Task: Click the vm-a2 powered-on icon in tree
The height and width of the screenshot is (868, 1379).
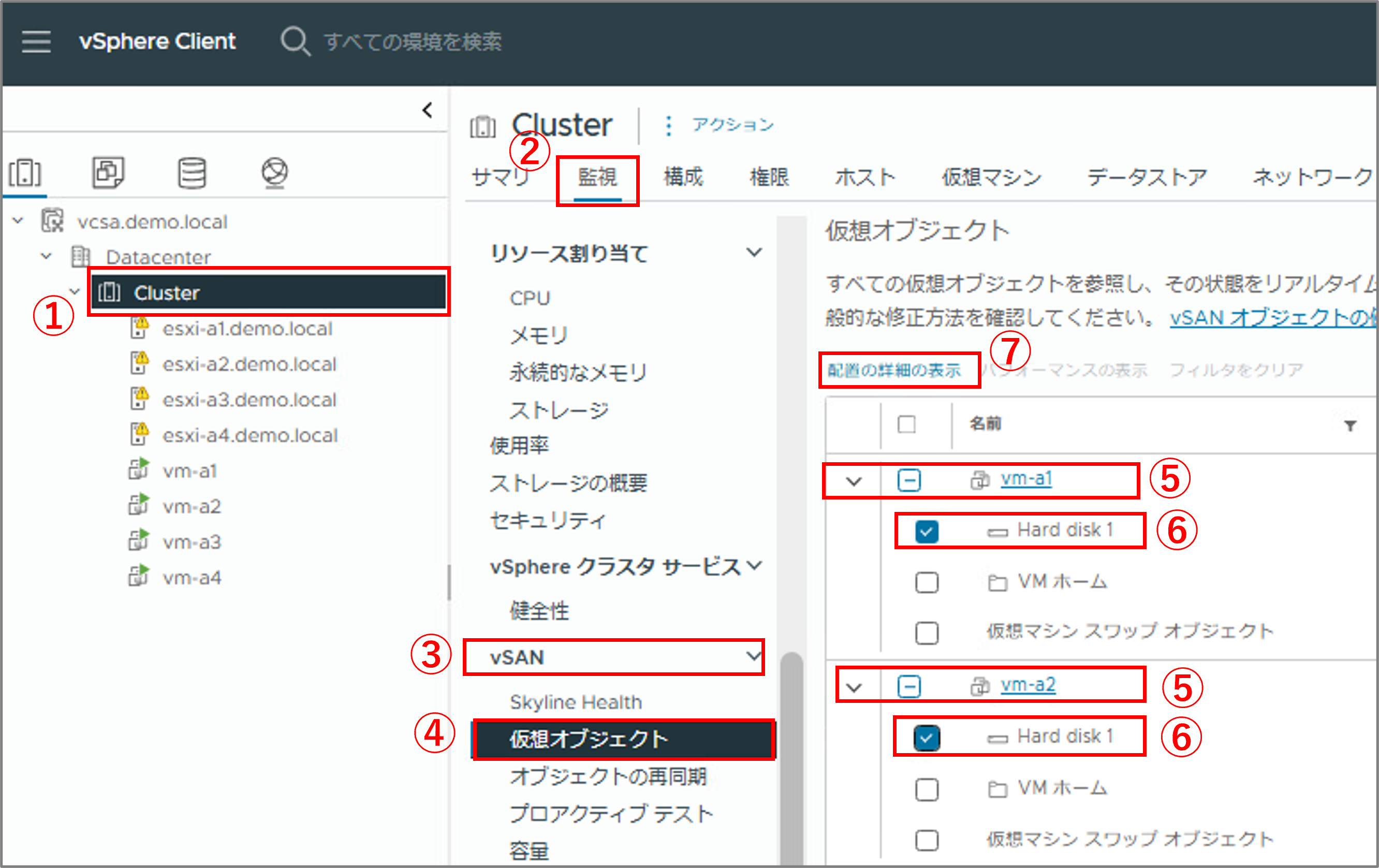Action: (139, 505)
